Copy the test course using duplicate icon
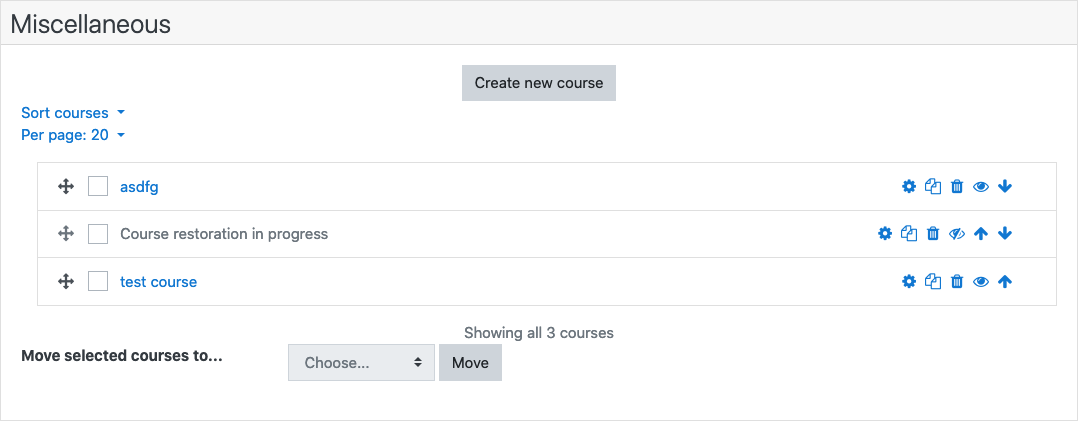 933,281
